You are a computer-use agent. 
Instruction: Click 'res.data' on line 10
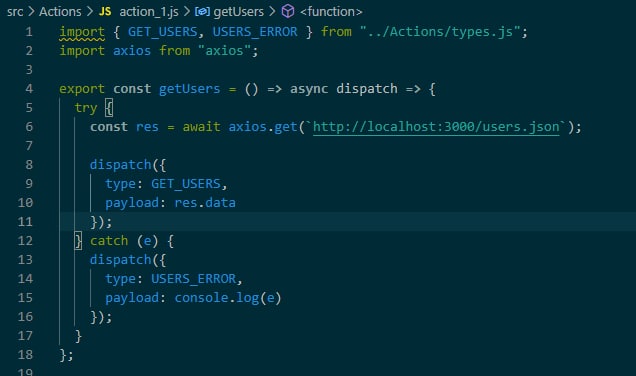(x=205, y=203)
